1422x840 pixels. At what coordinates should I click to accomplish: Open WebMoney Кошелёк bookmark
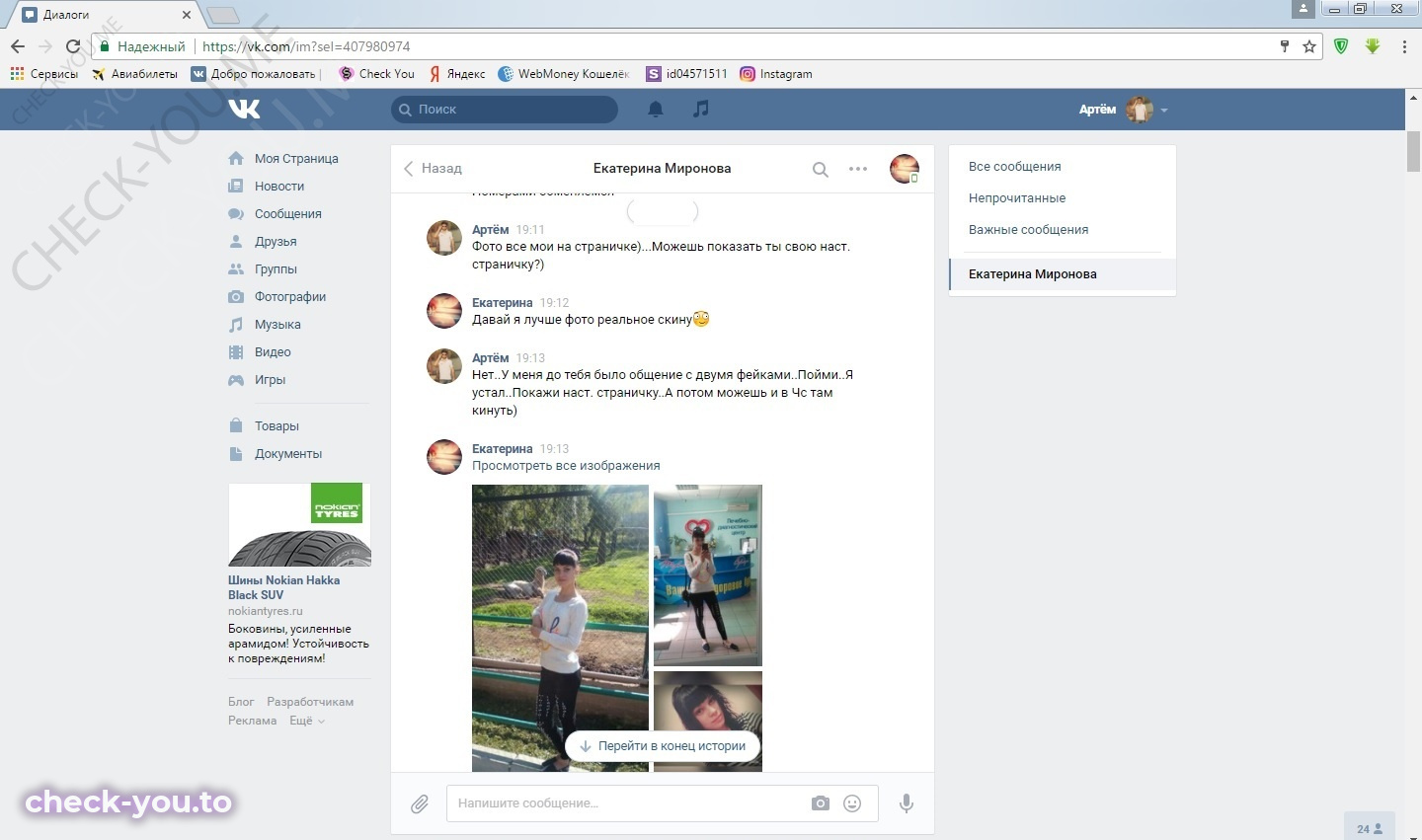(x=564, y=74)
